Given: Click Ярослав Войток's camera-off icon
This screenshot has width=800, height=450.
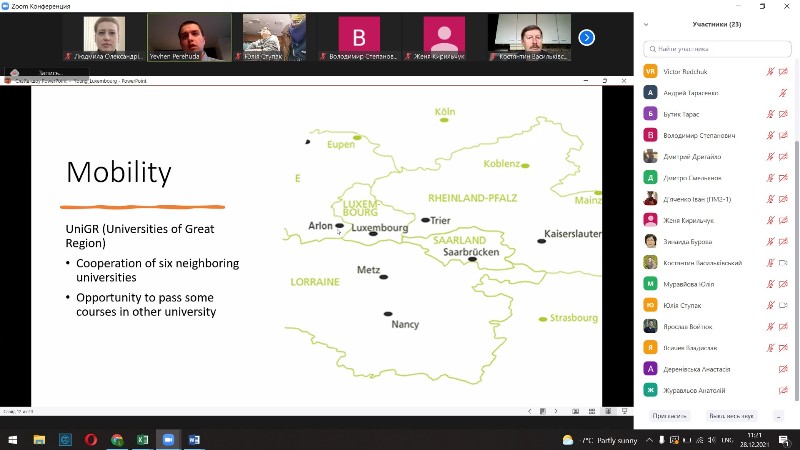Looking at the screenshot, I should 783,327.
